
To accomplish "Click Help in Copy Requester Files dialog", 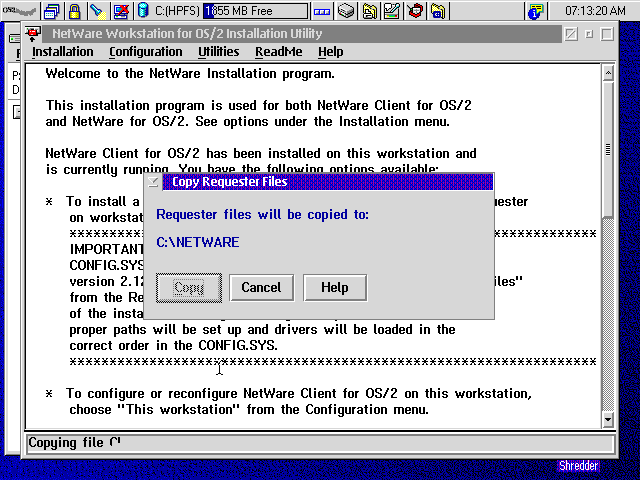I will (335, 288).
